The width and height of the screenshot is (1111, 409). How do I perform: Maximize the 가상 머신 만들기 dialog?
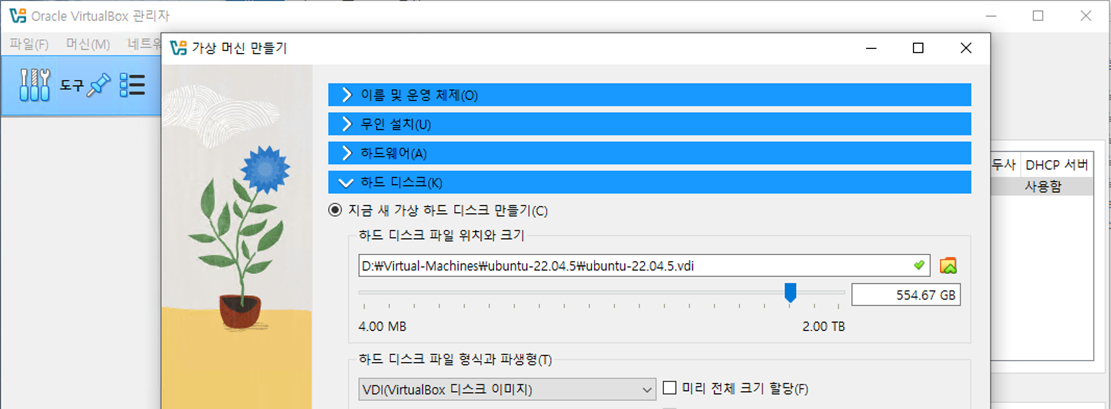coord(918,48)
